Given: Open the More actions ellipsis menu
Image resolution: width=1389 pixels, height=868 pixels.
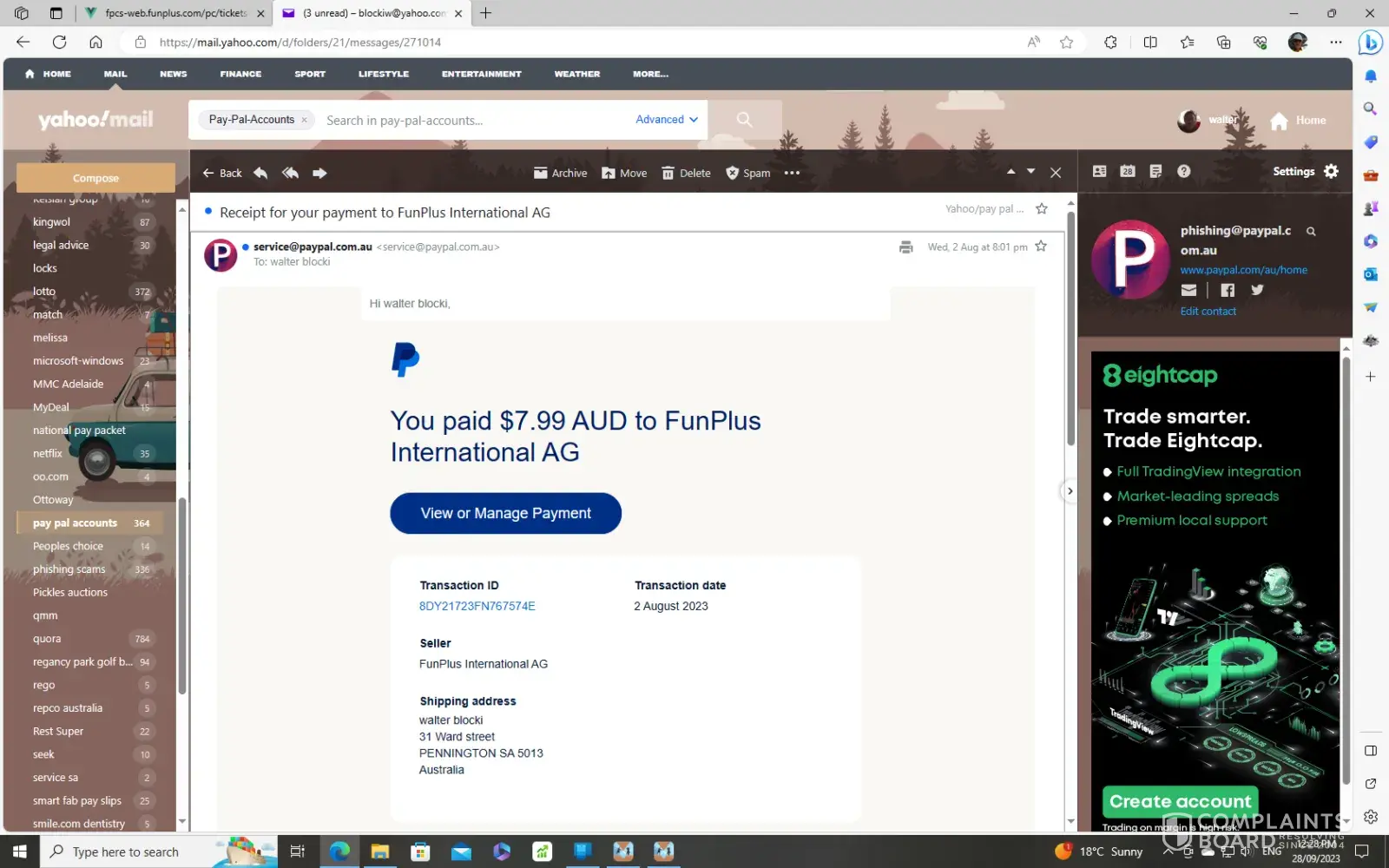Looking at the screenshot, I should pyautogui.click(x=792, y=173).
